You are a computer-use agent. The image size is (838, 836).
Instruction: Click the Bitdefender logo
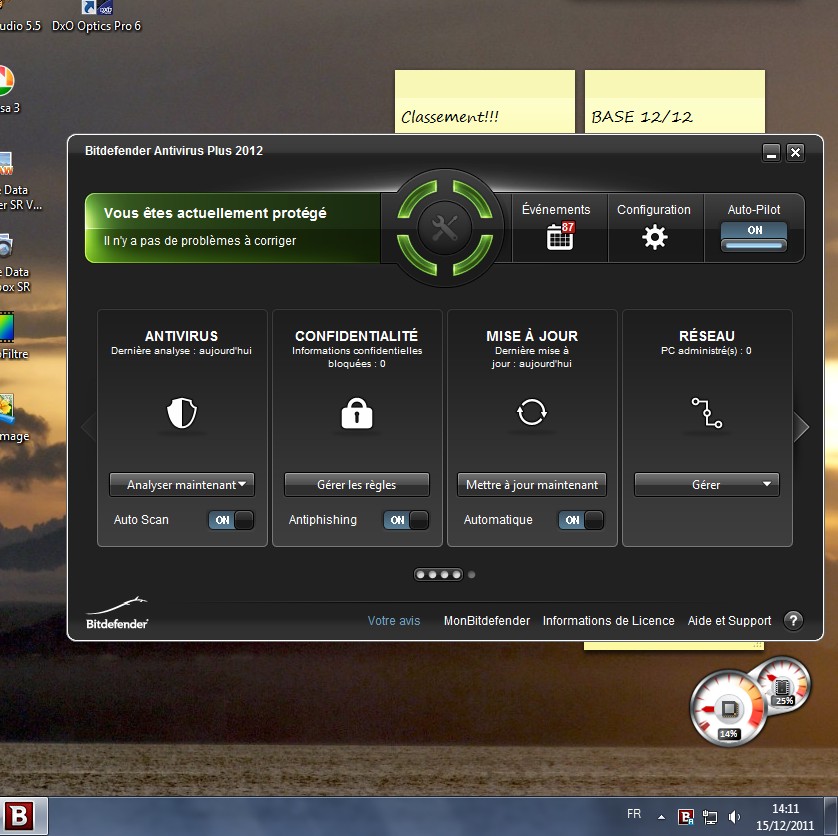click(x=117, y=613)
